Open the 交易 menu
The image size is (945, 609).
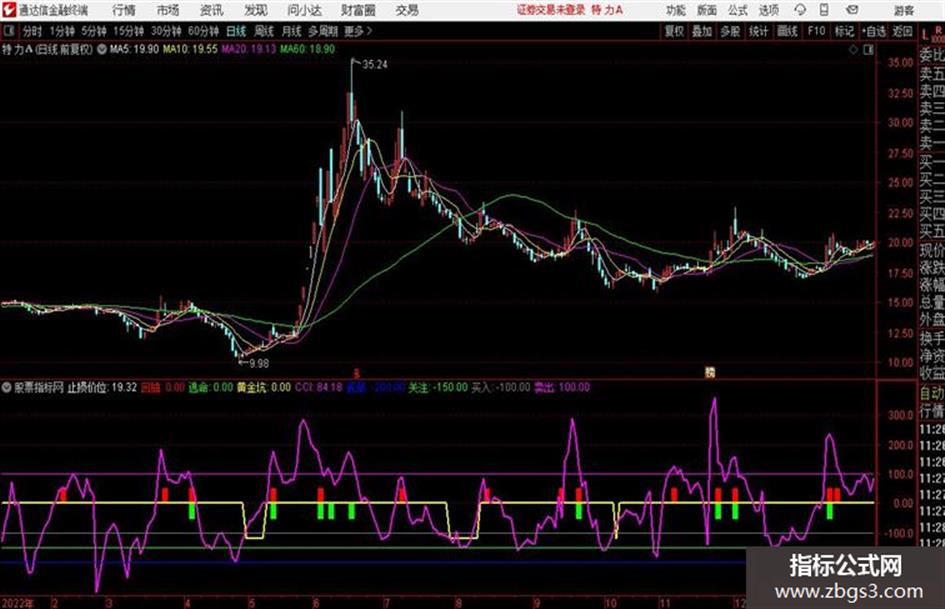point(407,10)
